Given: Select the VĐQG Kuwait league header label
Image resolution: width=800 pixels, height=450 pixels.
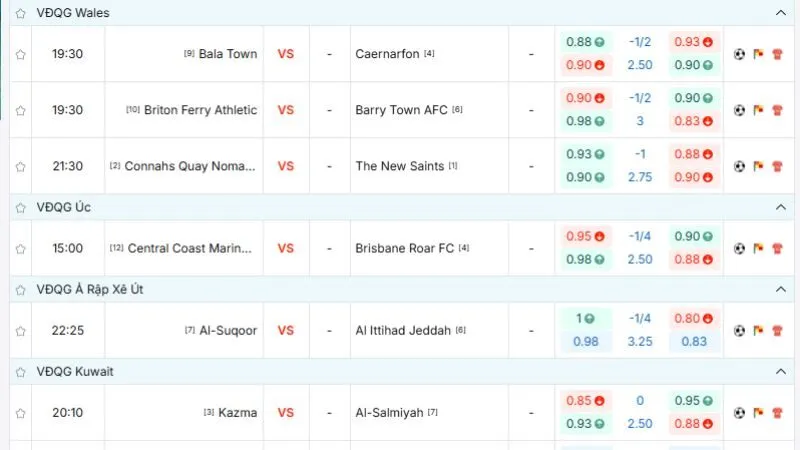Looking at the screenshot, I should 75,371.
